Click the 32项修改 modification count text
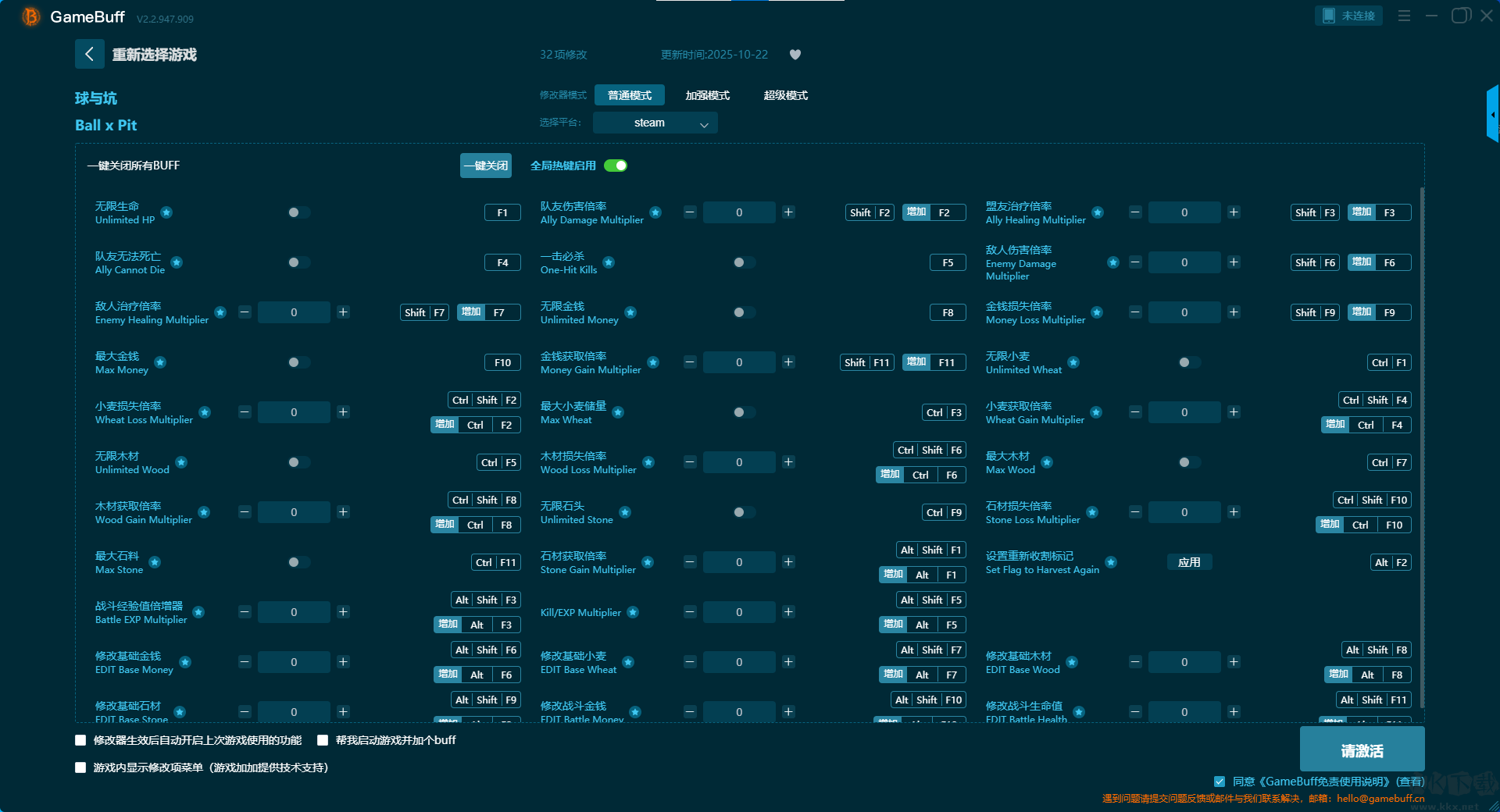 tap(563, 55)
